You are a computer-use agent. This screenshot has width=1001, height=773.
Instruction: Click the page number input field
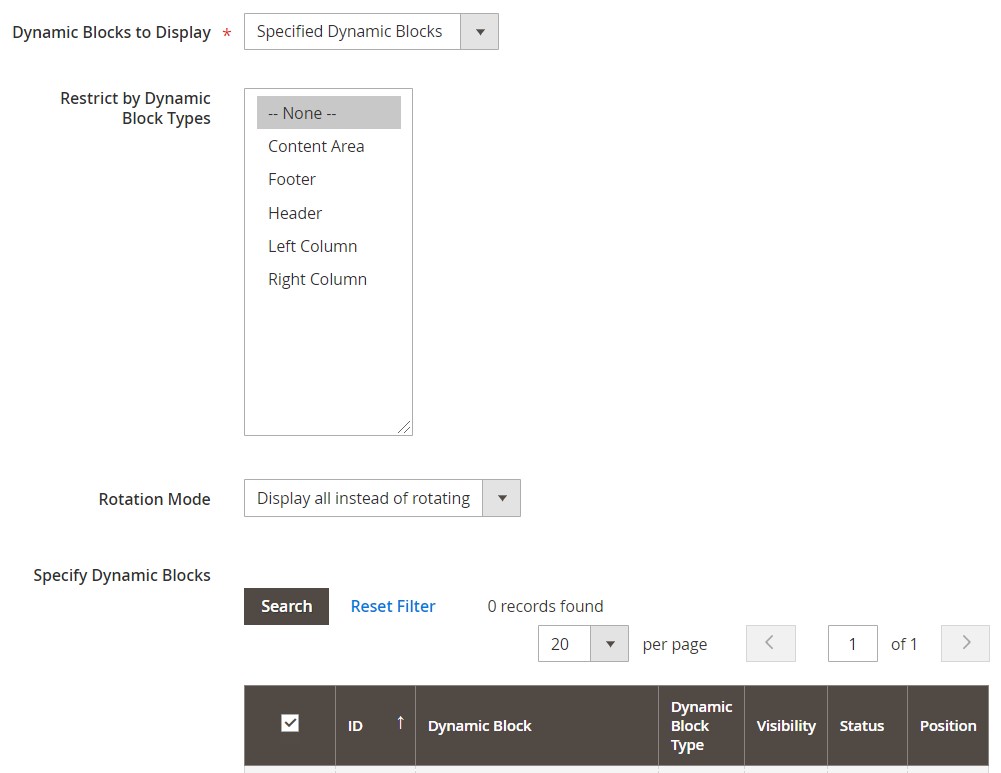point(852,644)
